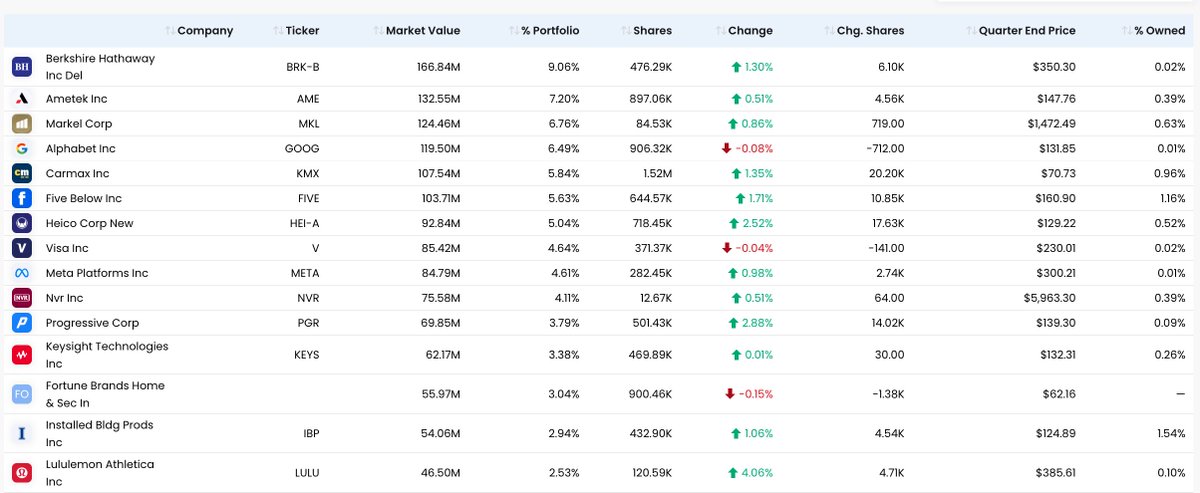The width and height of the screenshot is (1200, 493).
Task: Select the 9.06% portfolio cell
Action: pyautogui.click(x=564, y=67)
